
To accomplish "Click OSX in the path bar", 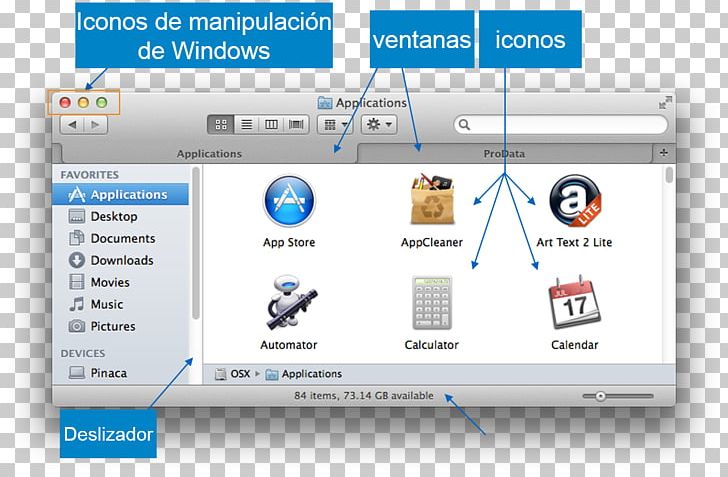I will click(x=240, y=374).
